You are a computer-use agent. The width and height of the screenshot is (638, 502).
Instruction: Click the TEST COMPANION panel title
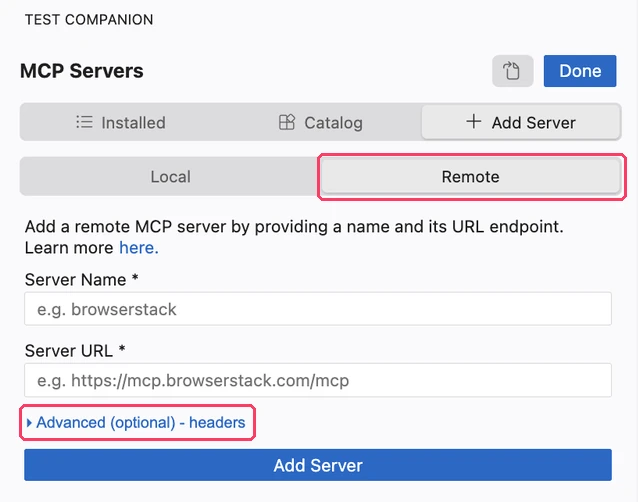89,20
